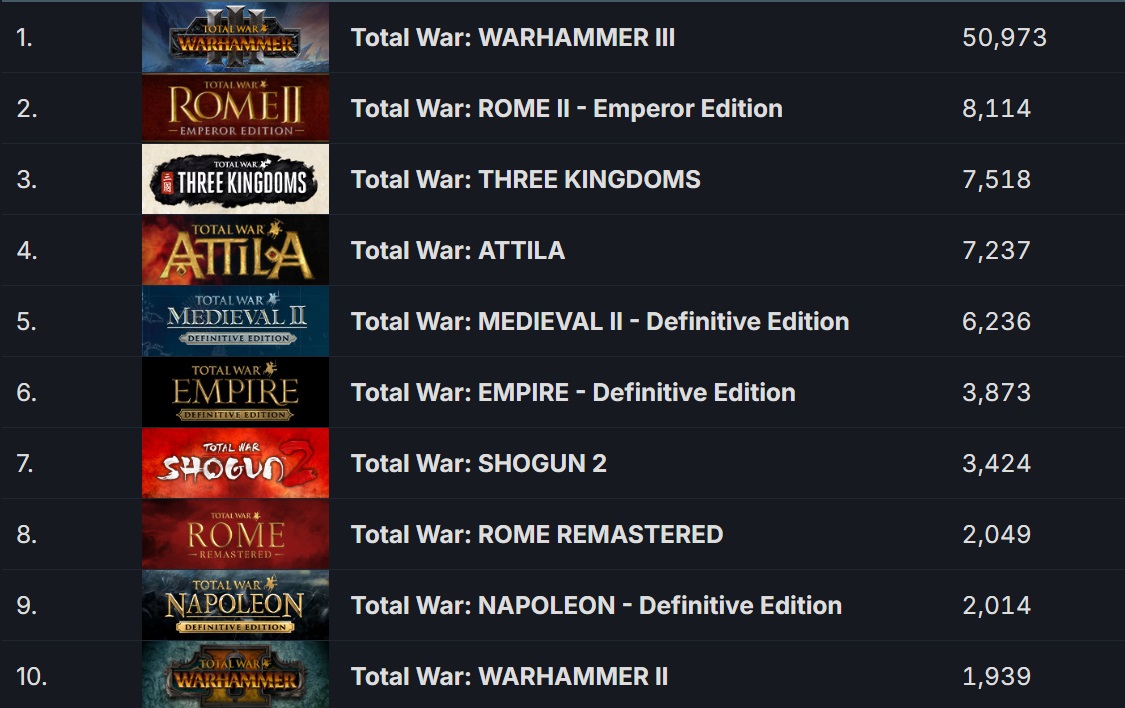
Task: Open the MEDIEVAL II Definitive Edition banner
Action: (x=235, y=322)
